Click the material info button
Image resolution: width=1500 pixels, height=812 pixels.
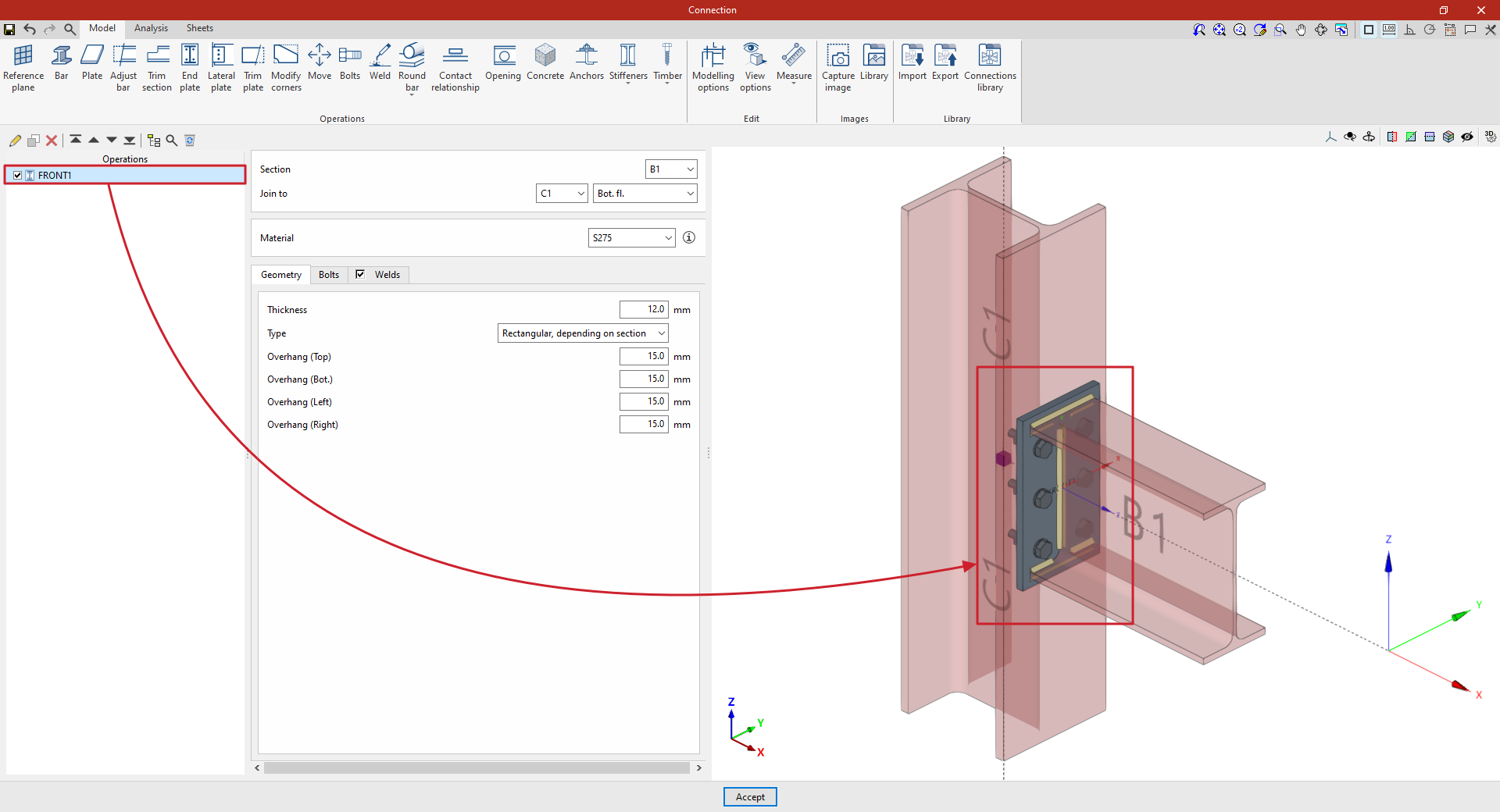(x=689, y=237)
